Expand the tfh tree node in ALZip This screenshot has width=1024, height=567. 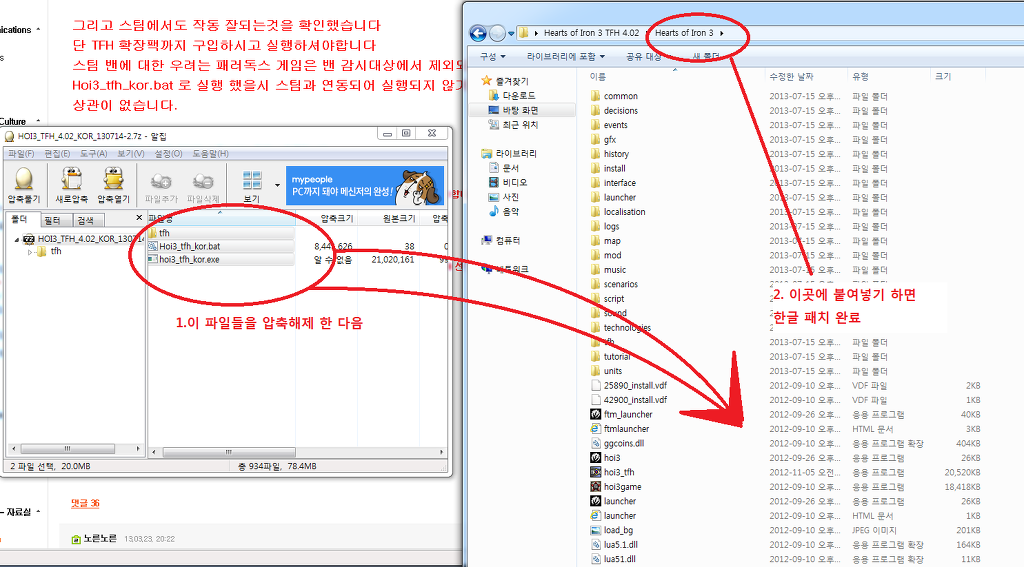[x=29, y=252]
